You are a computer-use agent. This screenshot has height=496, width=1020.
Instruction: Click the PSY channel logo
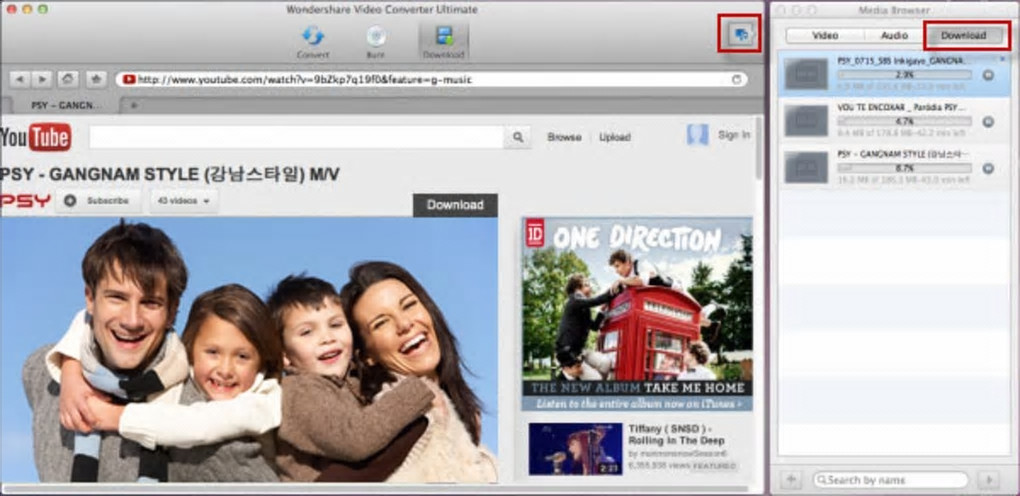[25, 201]
